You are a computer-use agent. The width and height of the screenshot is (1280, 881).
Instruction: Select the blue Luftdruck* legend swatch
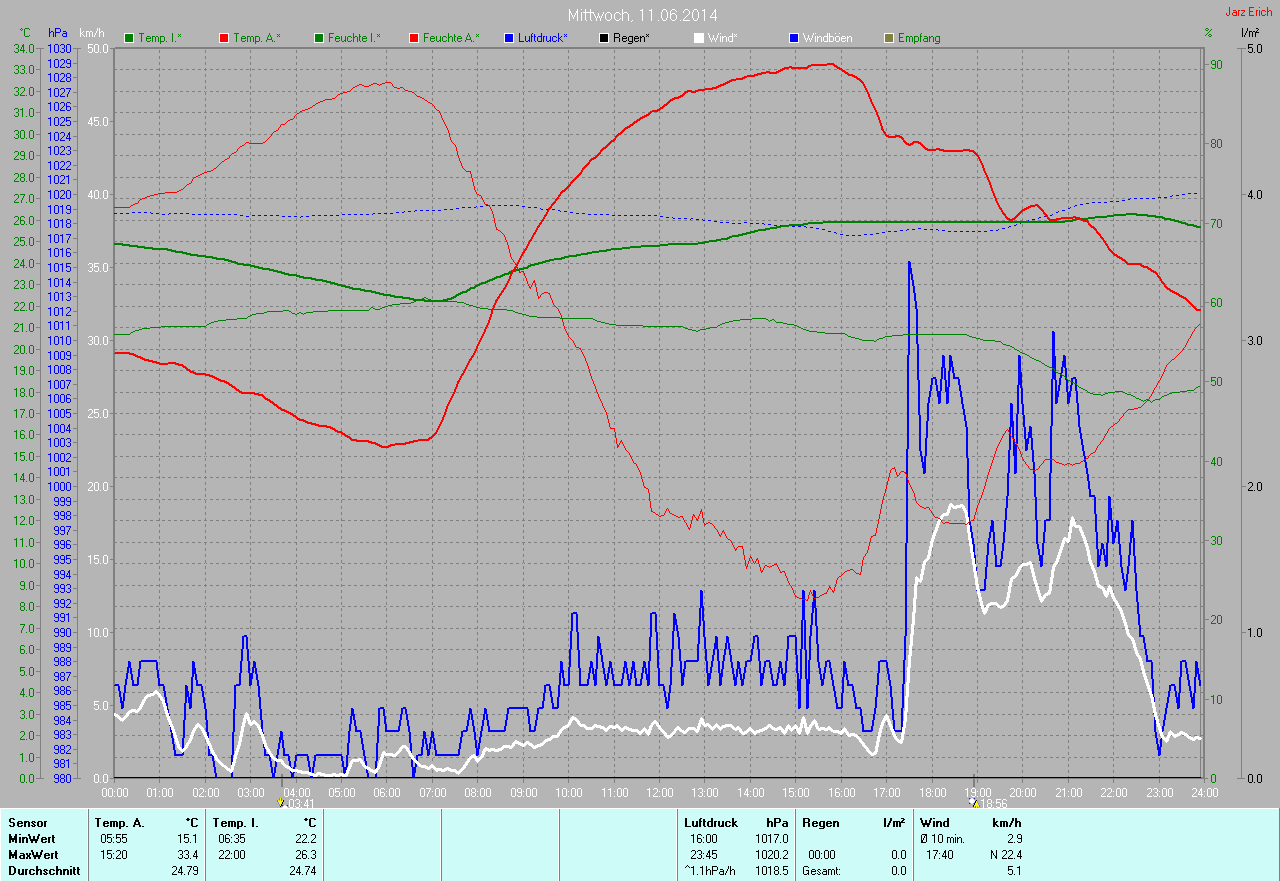pos(509,38)
